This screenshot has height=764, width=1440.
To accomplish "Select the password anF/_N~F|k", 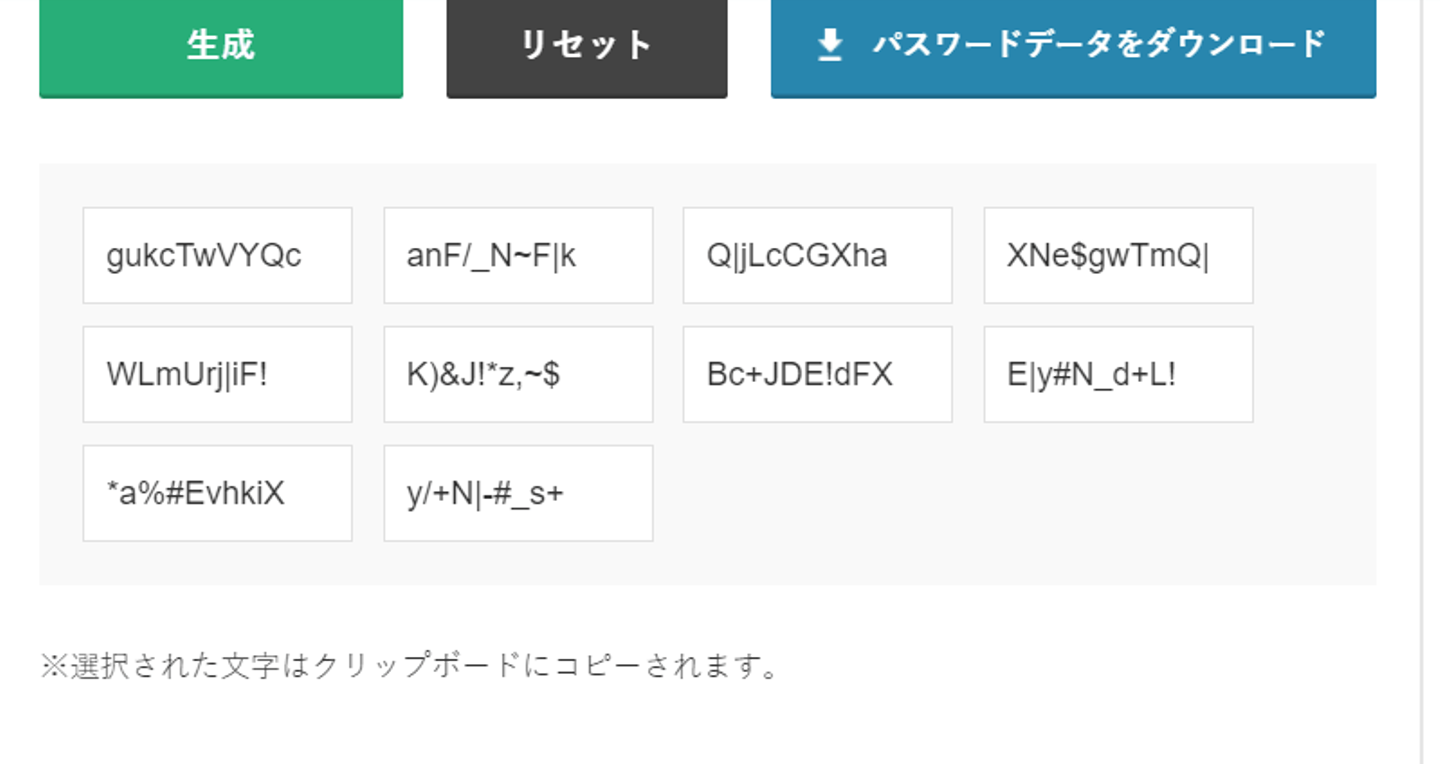I will [518, 256].
